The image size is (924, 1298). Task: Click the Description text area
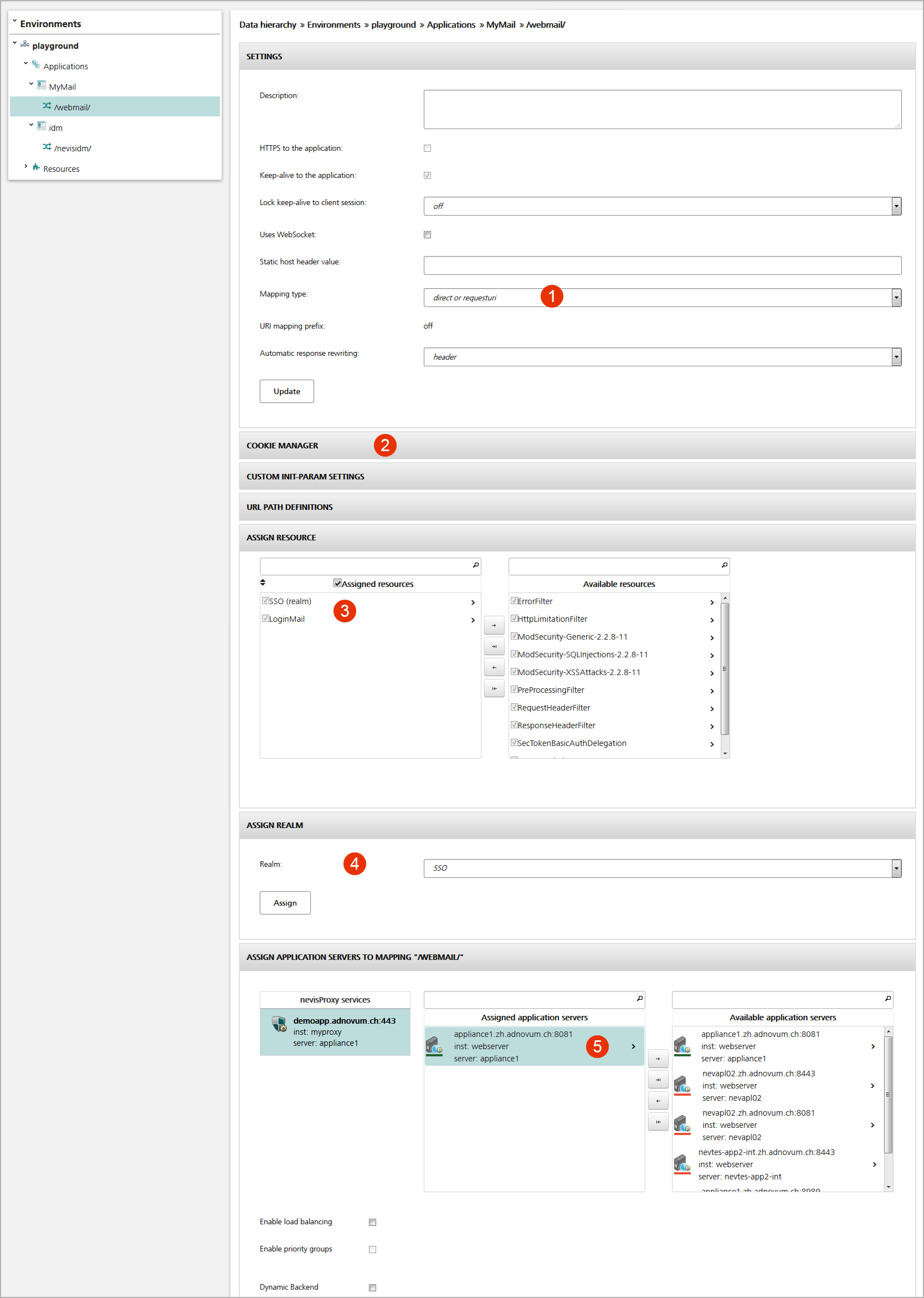(x=663, y=109)
